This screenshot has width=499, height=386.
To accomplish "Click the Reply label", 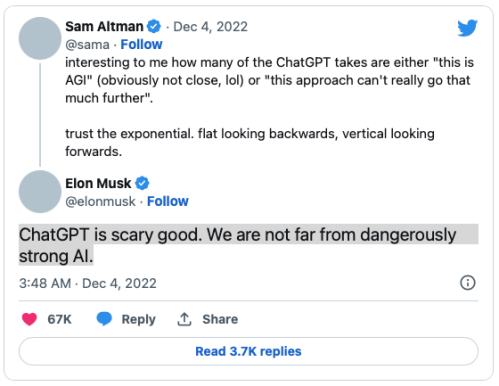I will (139, 319).
